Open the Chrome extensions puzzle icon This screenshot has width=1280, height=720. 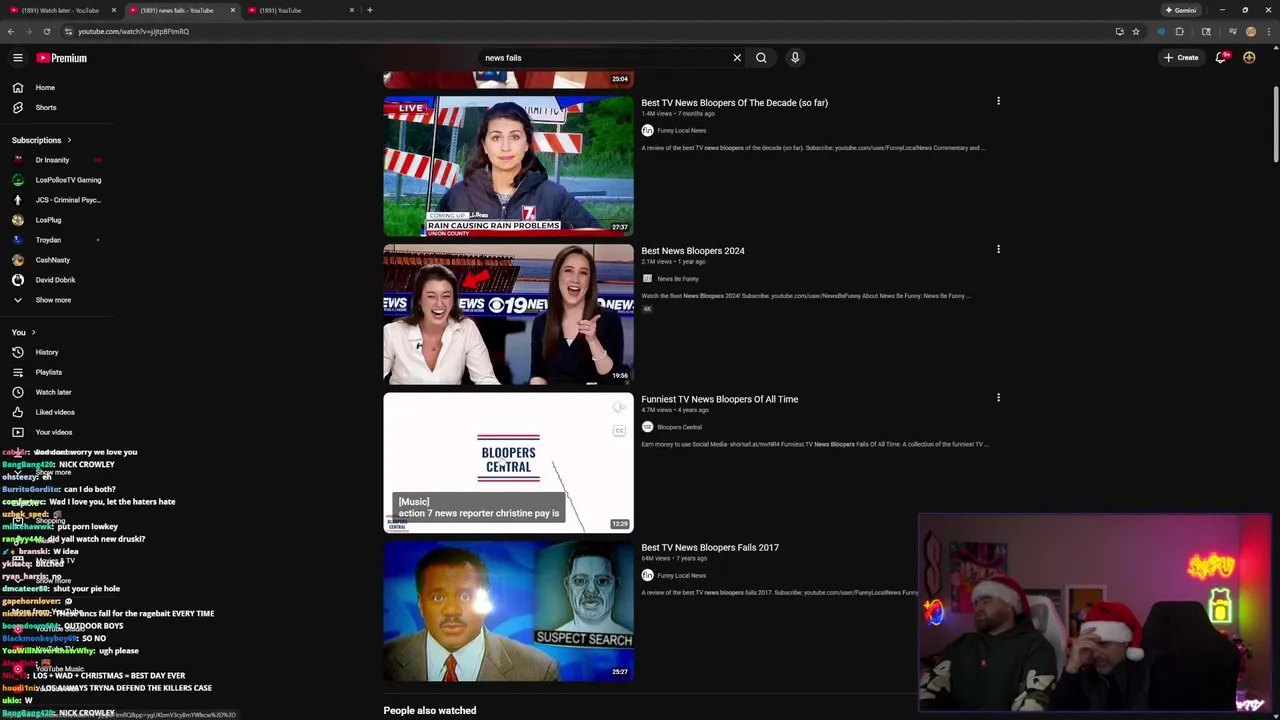tap(1180, 31)
